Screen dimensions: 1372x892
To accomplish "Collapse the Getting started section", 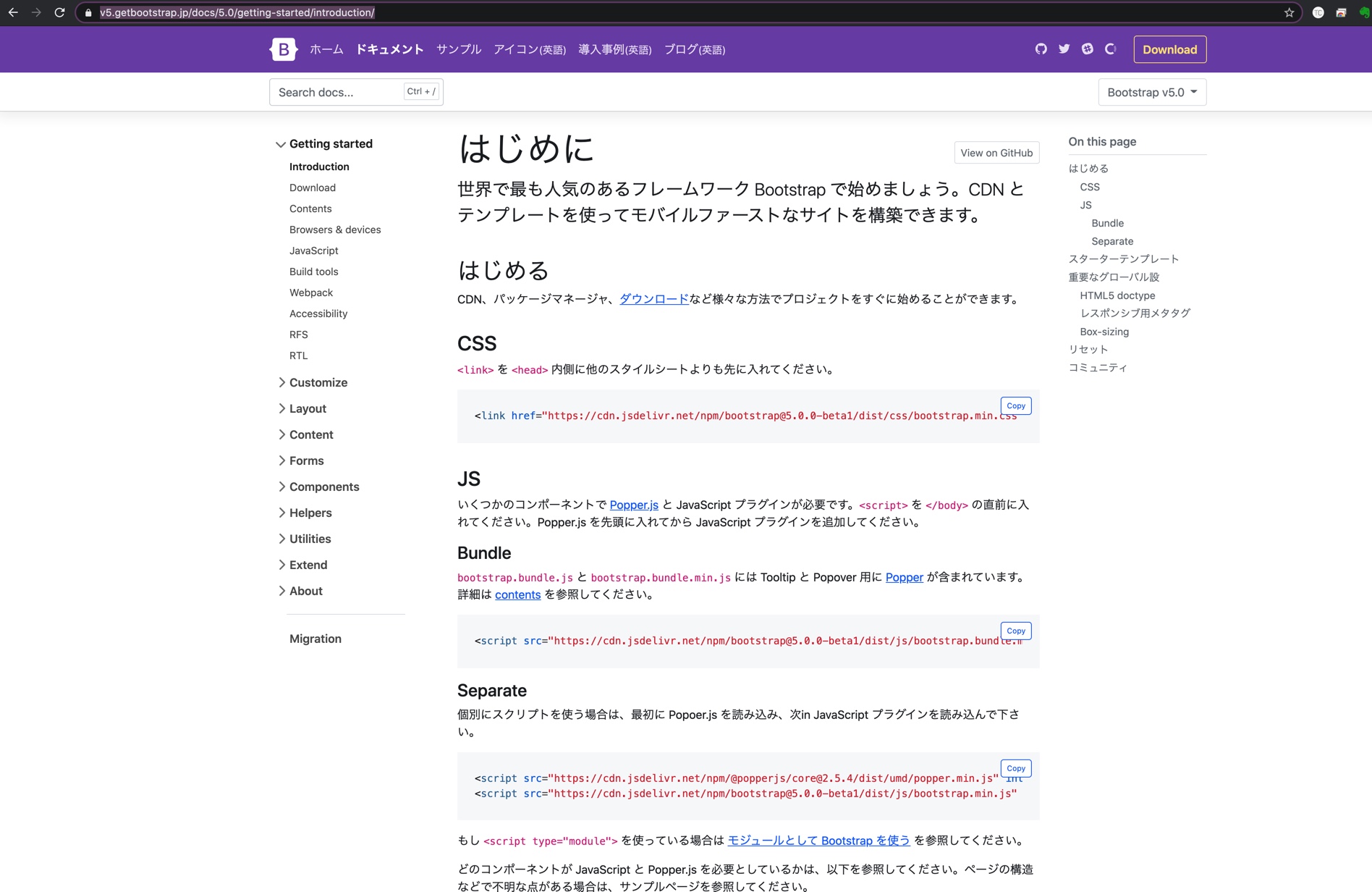I will click(x=324, y=143).
